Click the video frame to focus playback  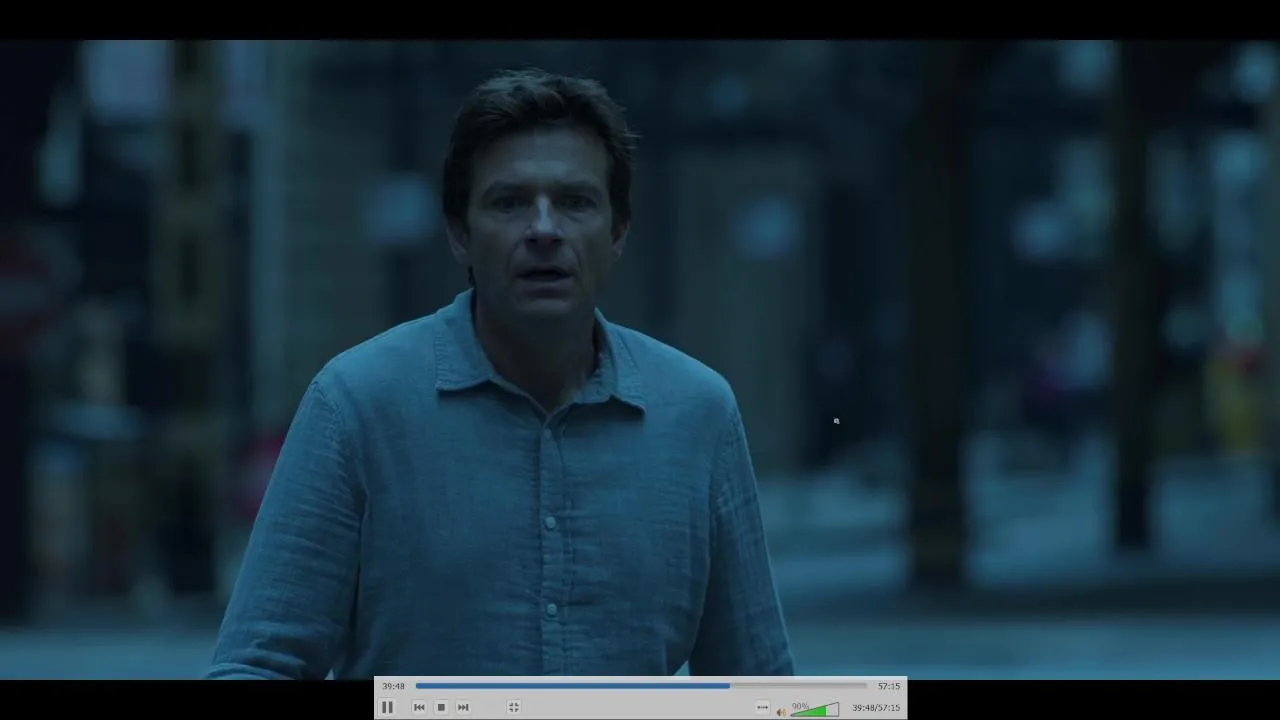[x=640, y=359]
